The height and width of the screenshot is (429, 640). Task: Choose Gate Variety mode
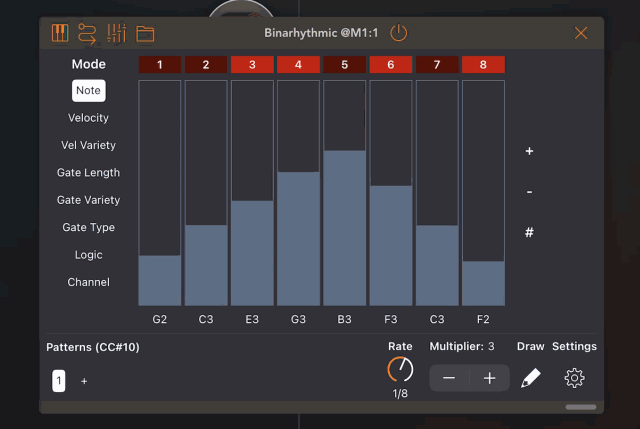pos(89,200)
